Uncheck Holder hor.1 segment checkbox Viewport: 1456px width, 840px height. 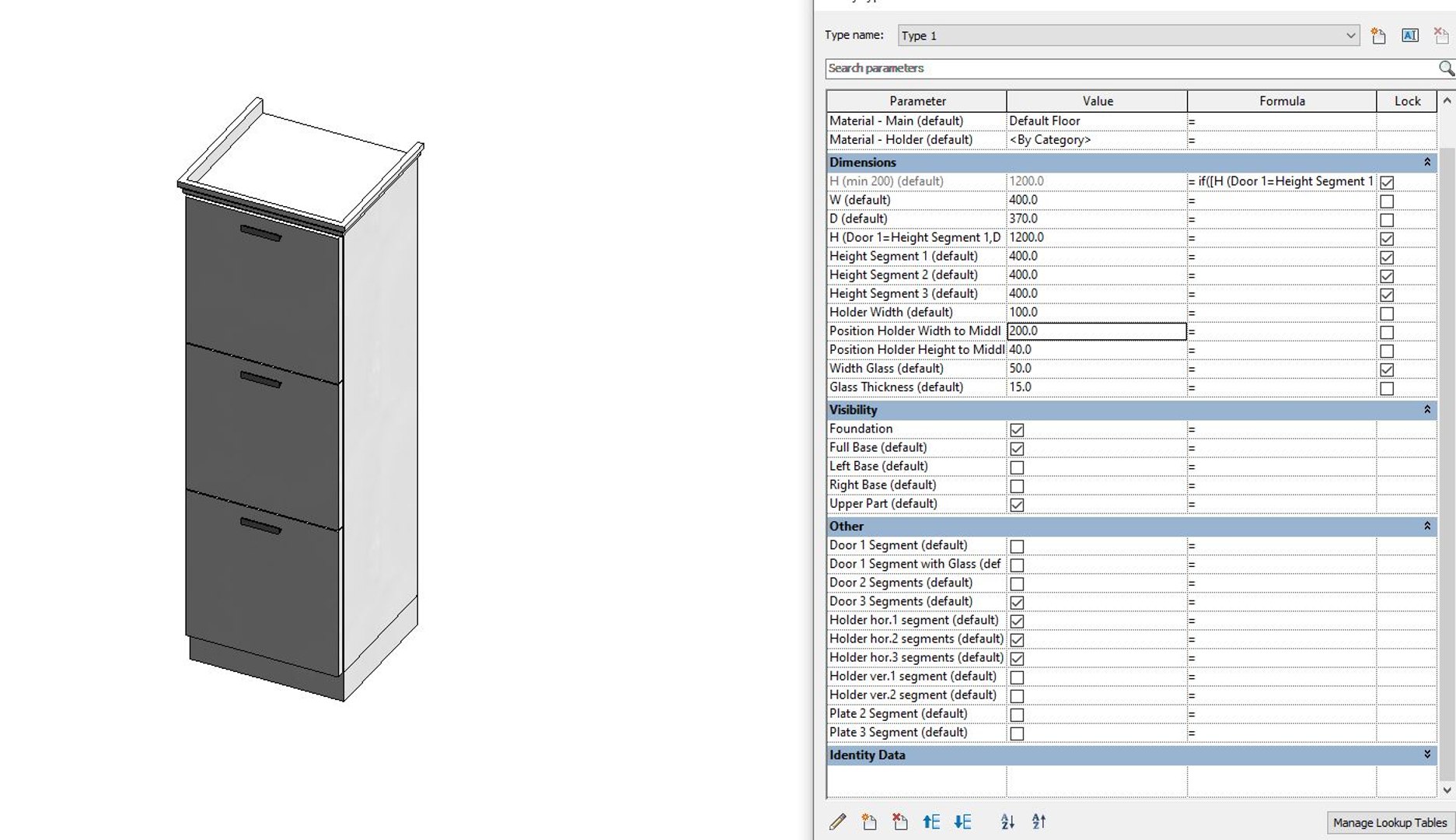(1017, 621)
